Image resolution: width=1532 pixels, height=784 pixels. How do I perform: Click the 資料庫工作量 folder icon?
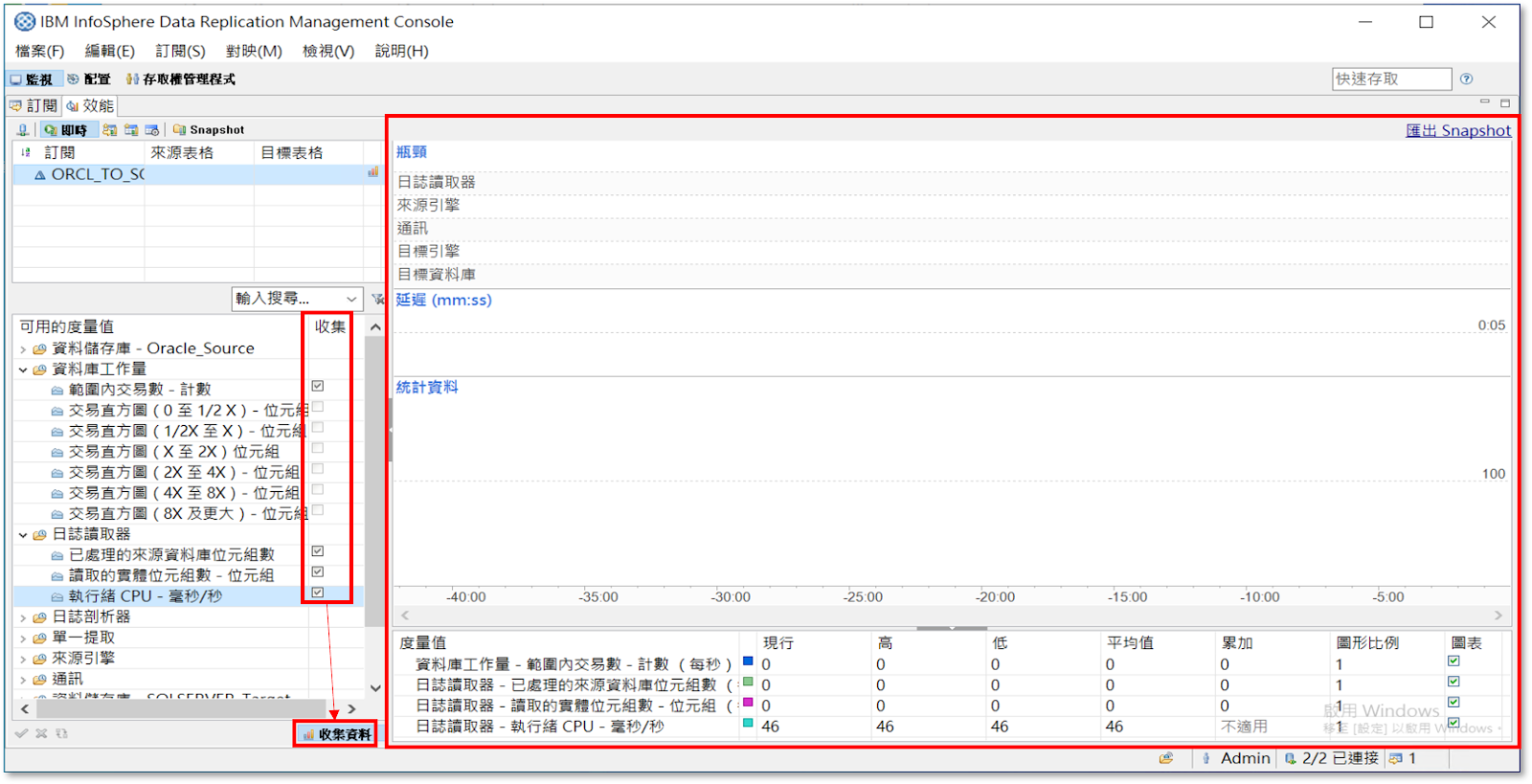(x=39, y=370)
